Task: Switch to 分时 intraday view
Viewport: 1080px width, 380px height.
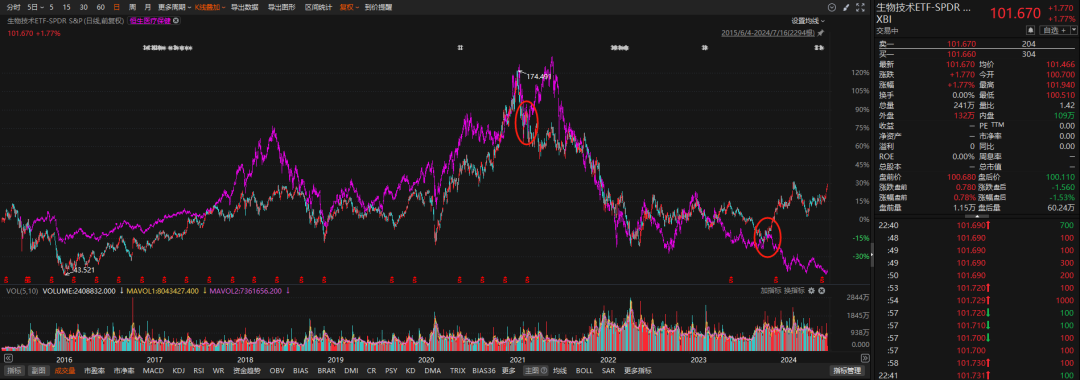Action: point(14,7)
